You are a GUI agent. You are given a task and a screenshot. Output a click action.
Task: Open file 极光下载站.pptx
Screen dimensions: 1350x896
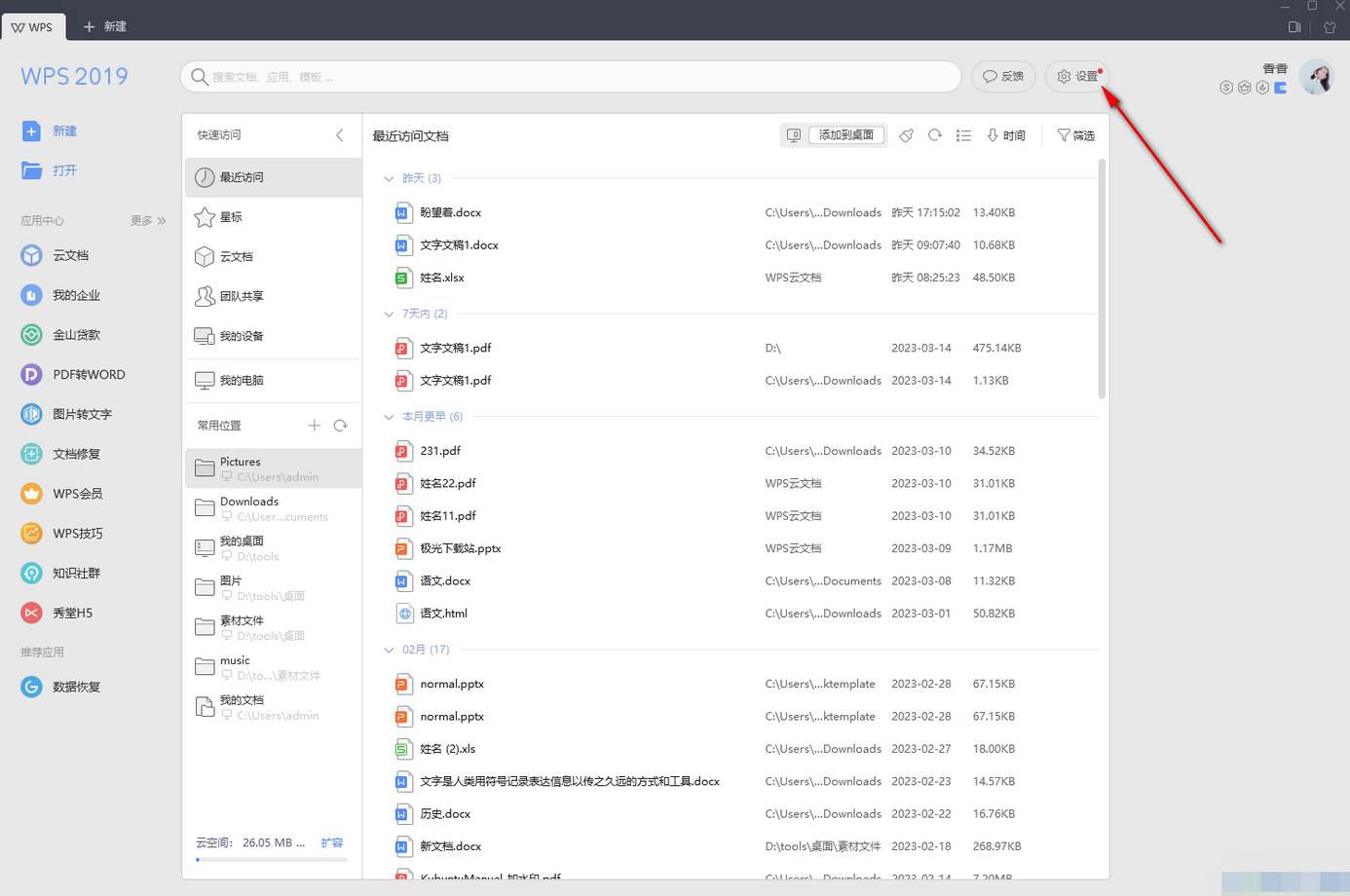tap(460, 548)
